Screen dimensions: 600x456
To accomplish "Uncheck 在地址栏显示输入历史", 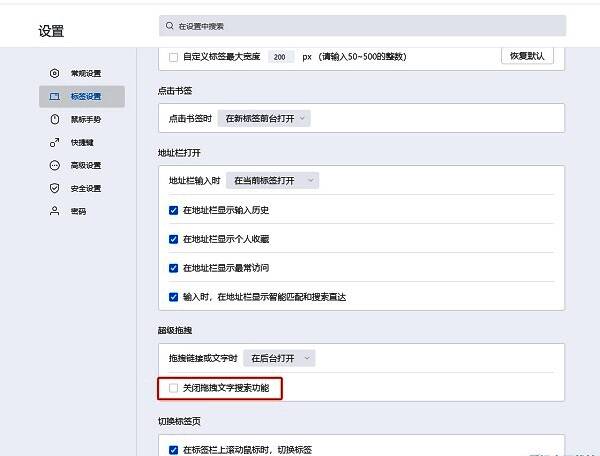I will pos(173,210).
